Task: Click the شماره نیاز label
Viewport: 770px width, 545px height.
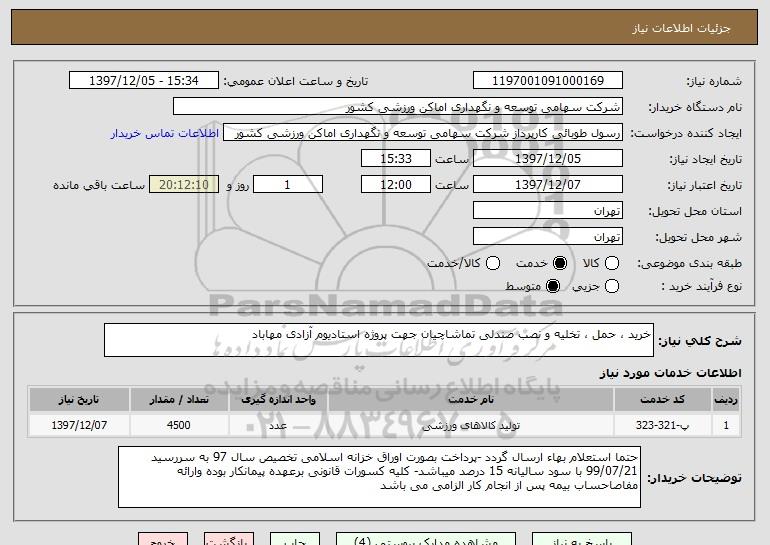Action: [714, 82]
